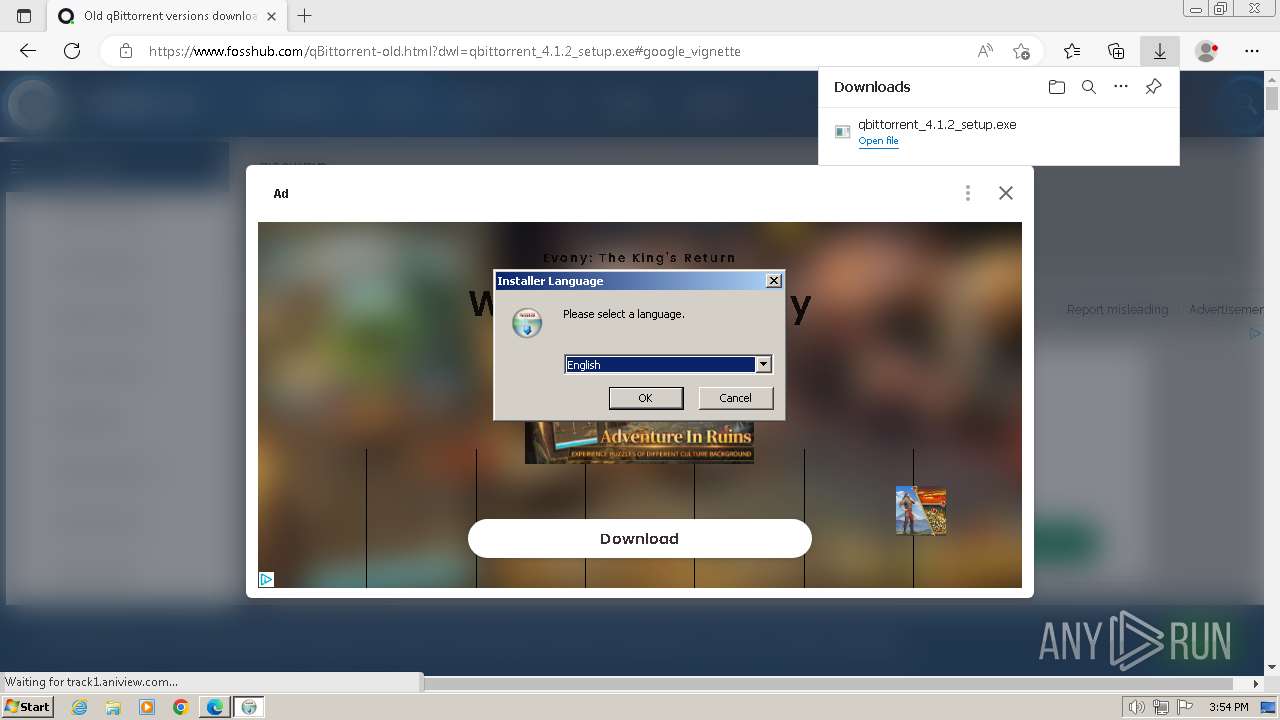Click the clock showing 3:54 PM
The height and width of the screenshot is (720, 1280).
(1228, 707)
